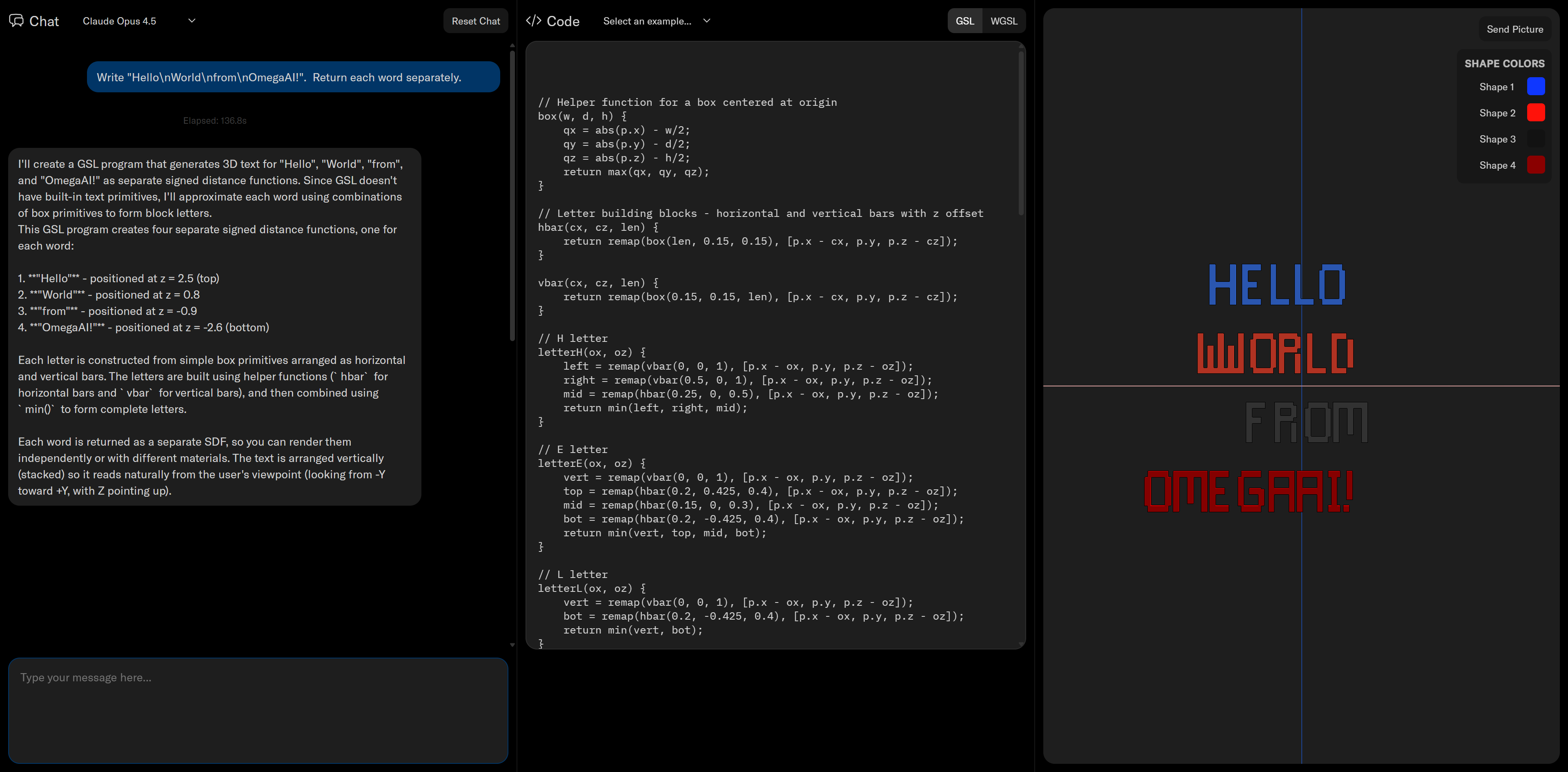This screenshot has height=772, width=1568.
Task: Open the Shape 3 black color swatch
Action: click(1535, 139)
